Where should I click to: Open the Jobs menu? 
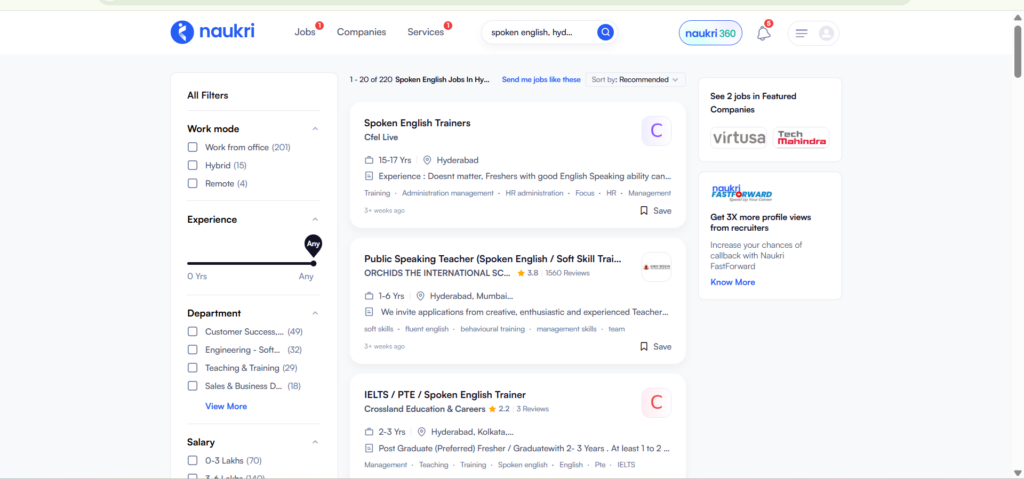pos(305,32)
